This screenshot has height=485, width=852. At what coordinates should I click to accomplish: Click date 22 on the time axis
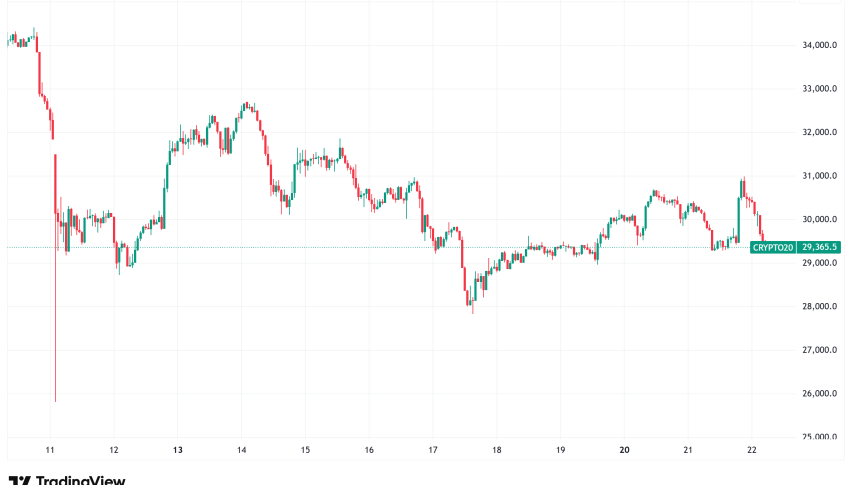[x=753, y=450]
